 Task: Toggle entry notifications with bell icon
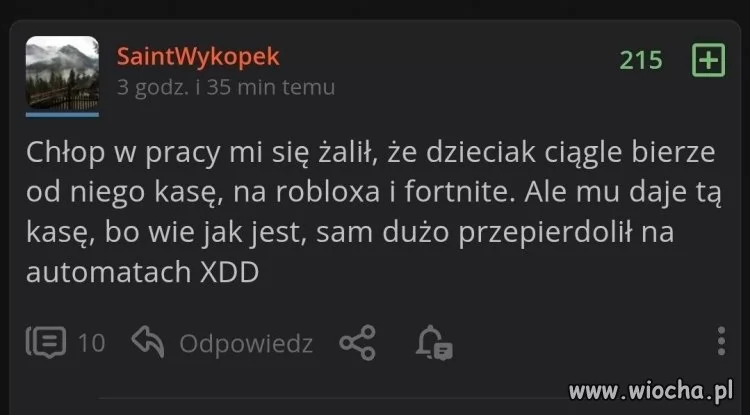[x=434, y=342]
